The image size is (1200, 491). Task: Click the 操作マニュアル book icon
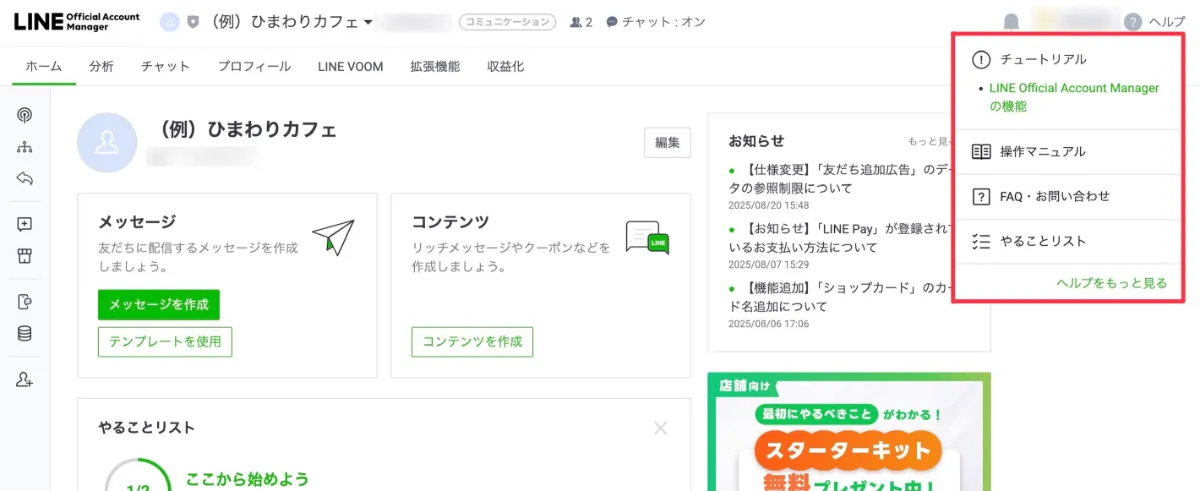point(981,152)
